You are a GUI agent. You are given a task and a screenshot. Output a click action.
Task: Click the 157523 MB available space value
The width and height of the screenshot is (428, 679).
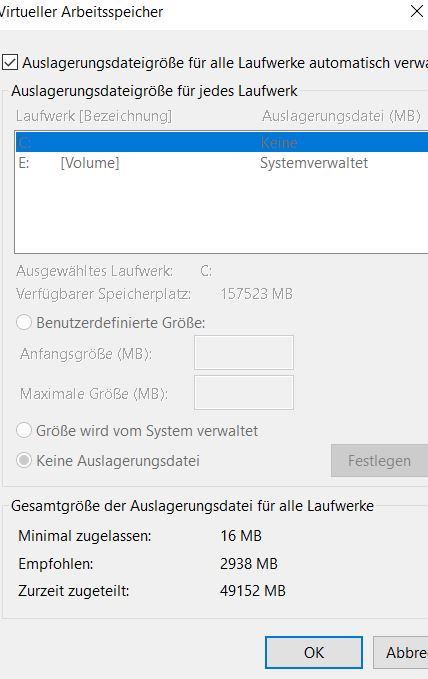coord(256,294)
